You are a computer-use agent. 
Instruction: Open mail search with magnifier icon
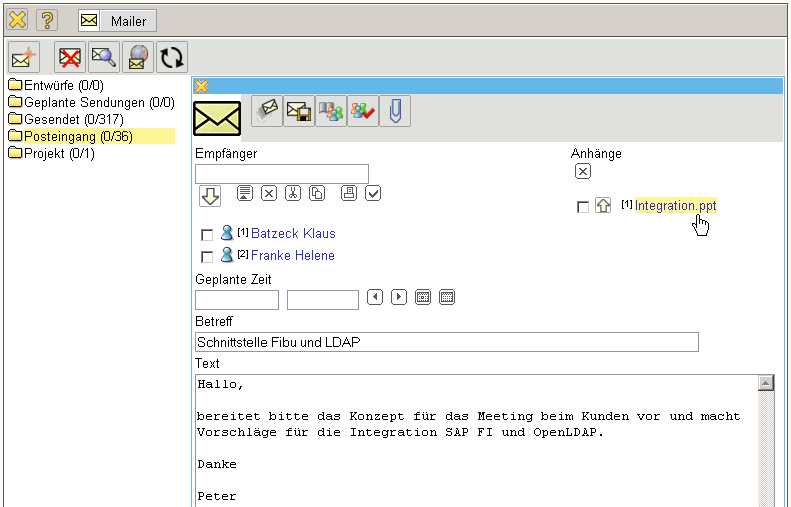(x=103, y=58)
